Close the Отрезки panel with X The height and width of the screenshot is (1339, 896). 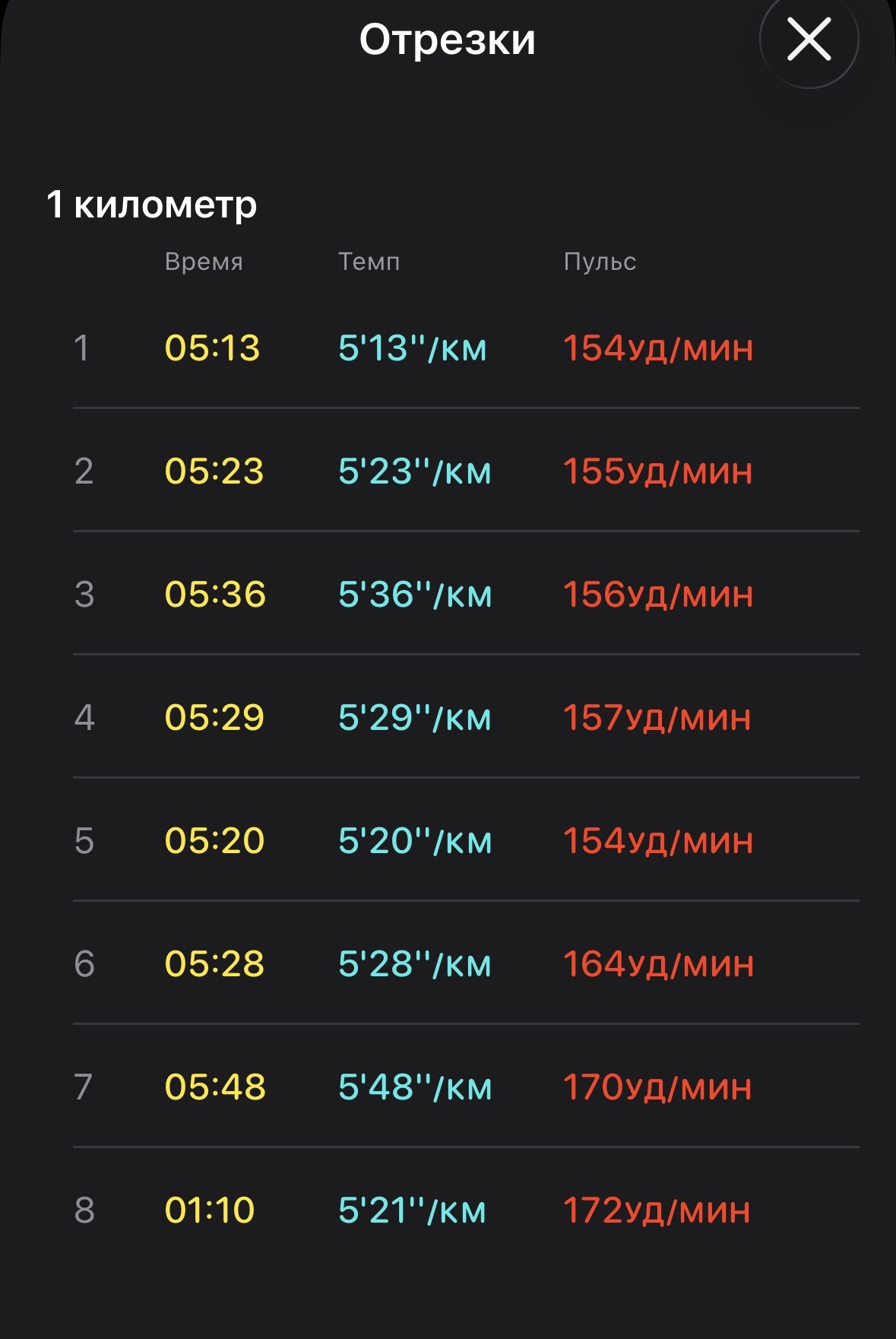[809, 40]
